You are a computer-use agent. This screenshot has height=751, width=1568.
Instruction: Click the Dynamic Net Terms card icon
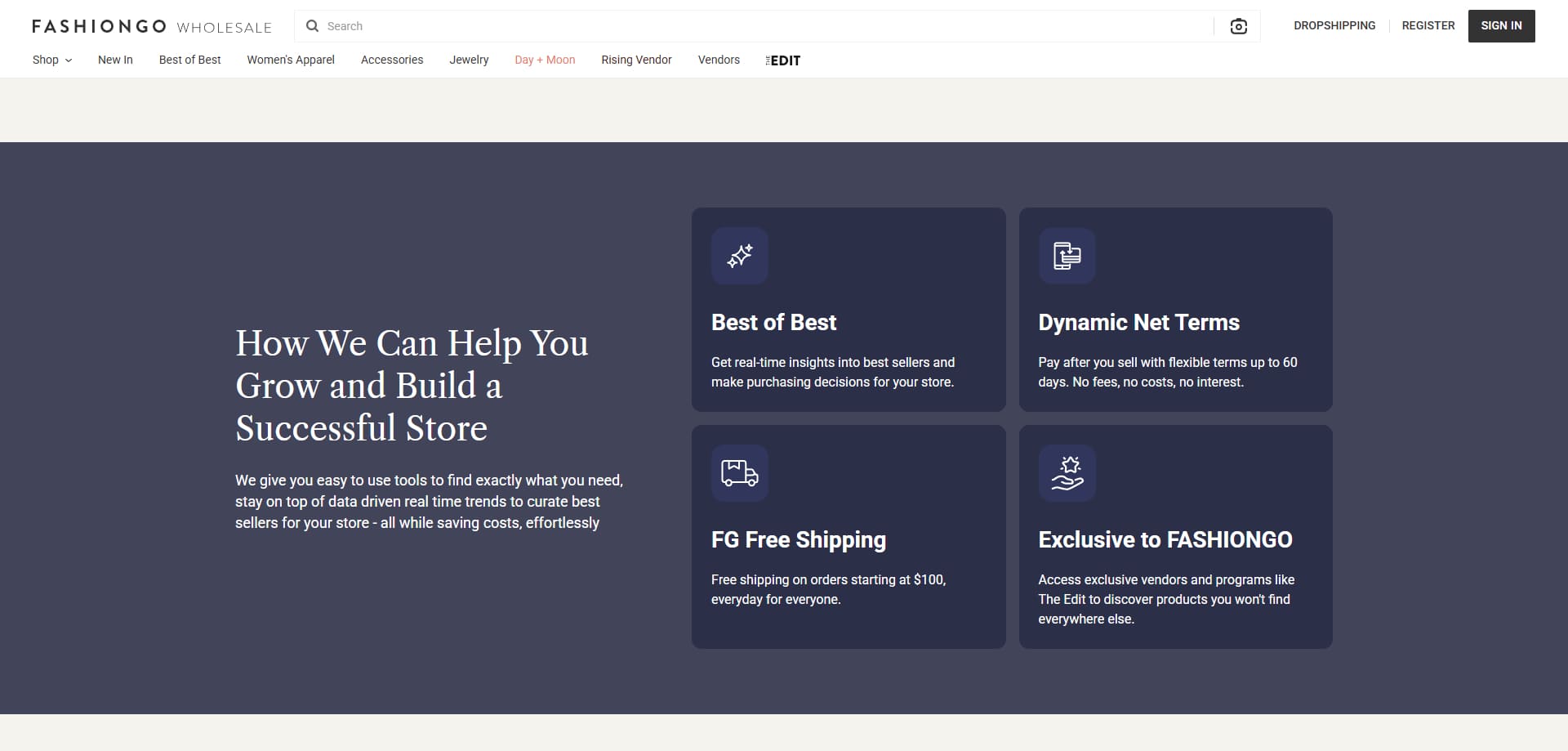pyautogui.click(x=1067, y=256)
